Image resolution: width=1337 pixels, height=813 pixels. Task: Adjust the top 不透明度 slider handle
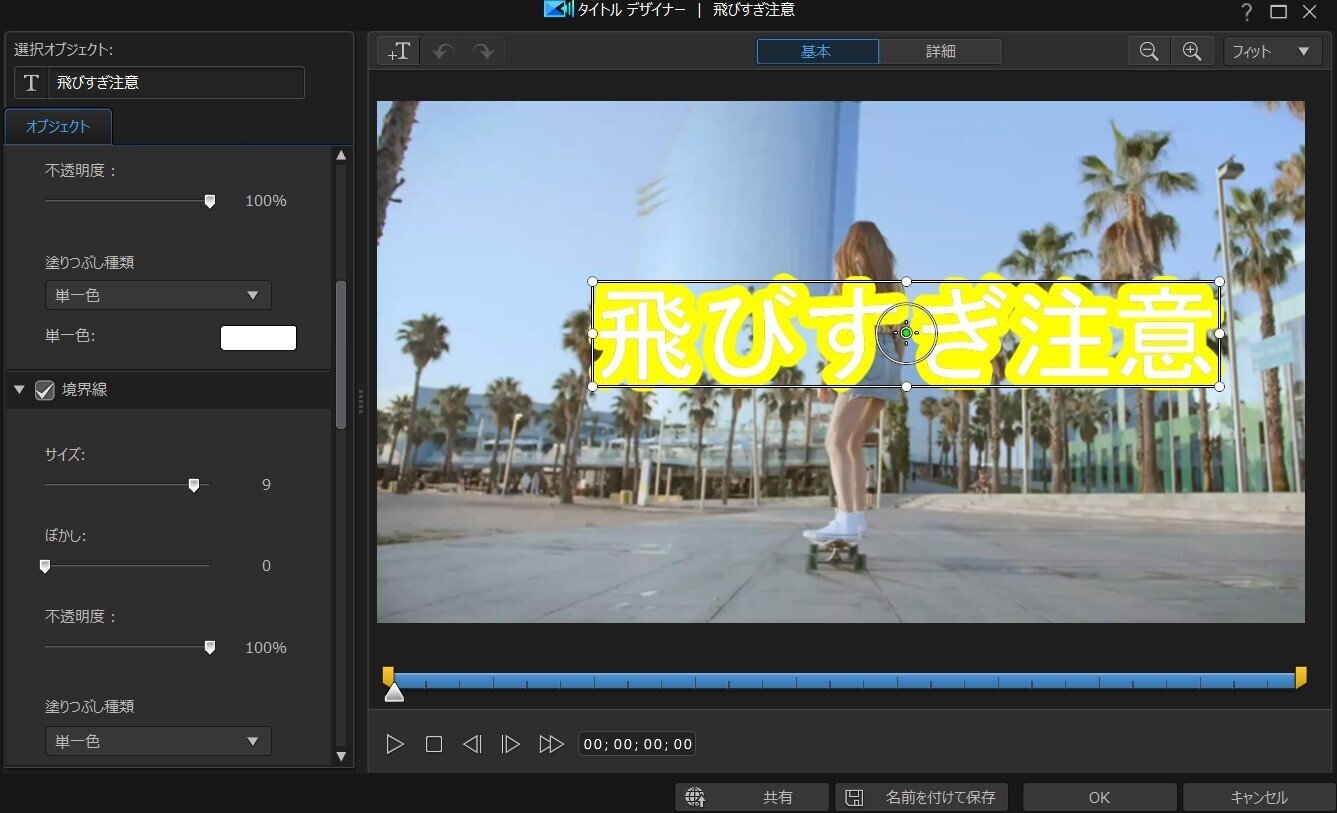click(x=209, y=201)
